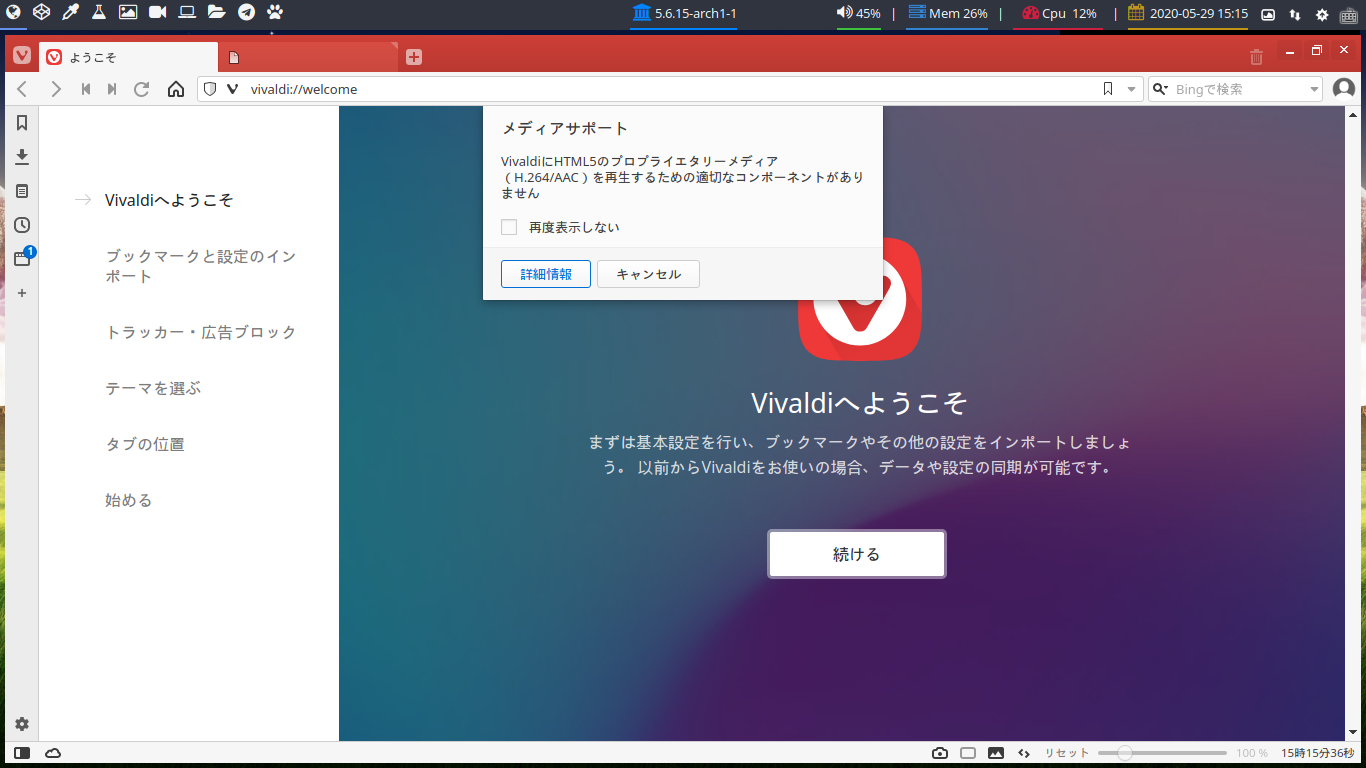Open Vivaldi settings gear
Viewport: 1366px width, 768px height.
[22, 724]
